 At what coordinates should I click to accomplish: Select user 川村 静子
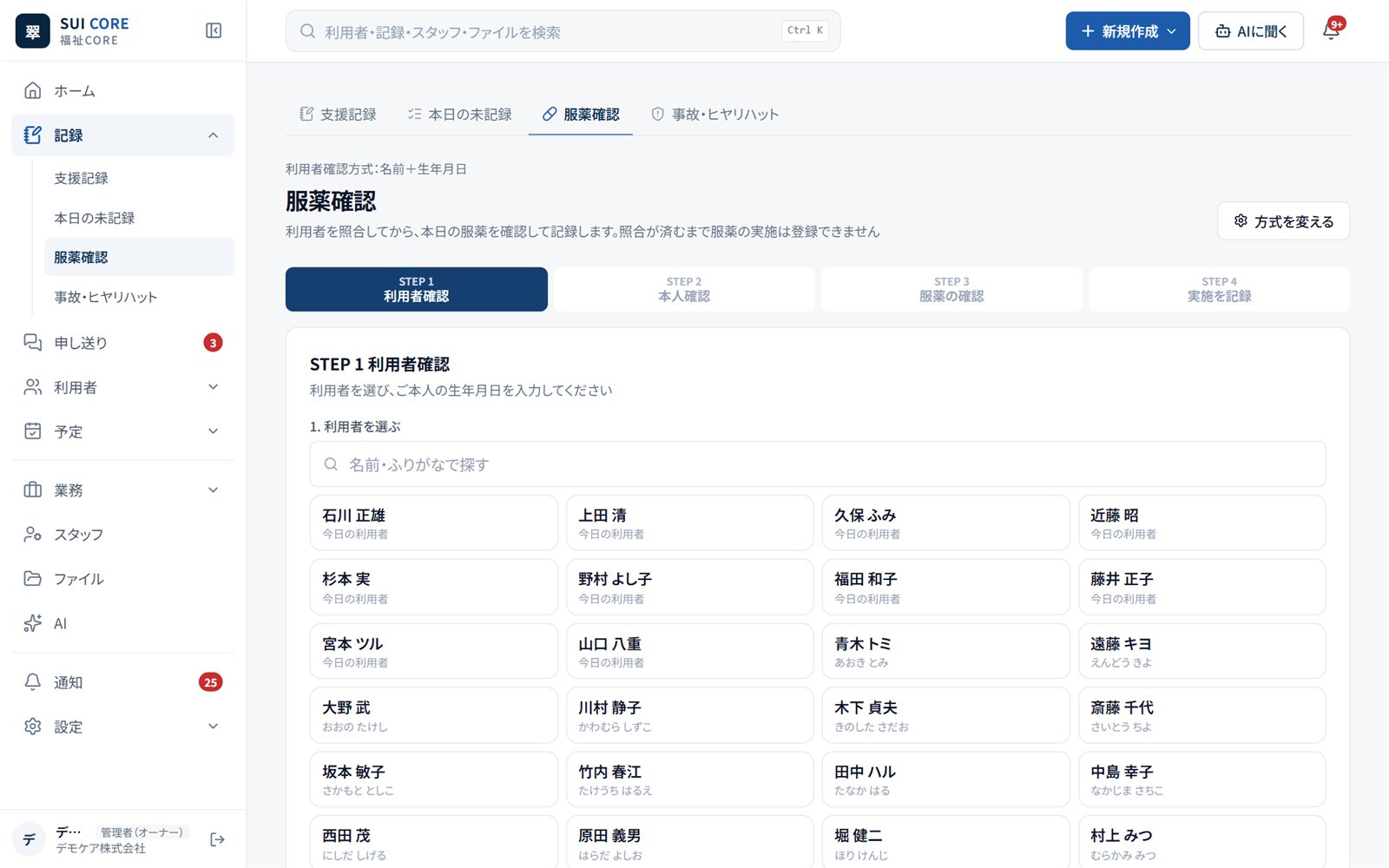pos(690,715)
